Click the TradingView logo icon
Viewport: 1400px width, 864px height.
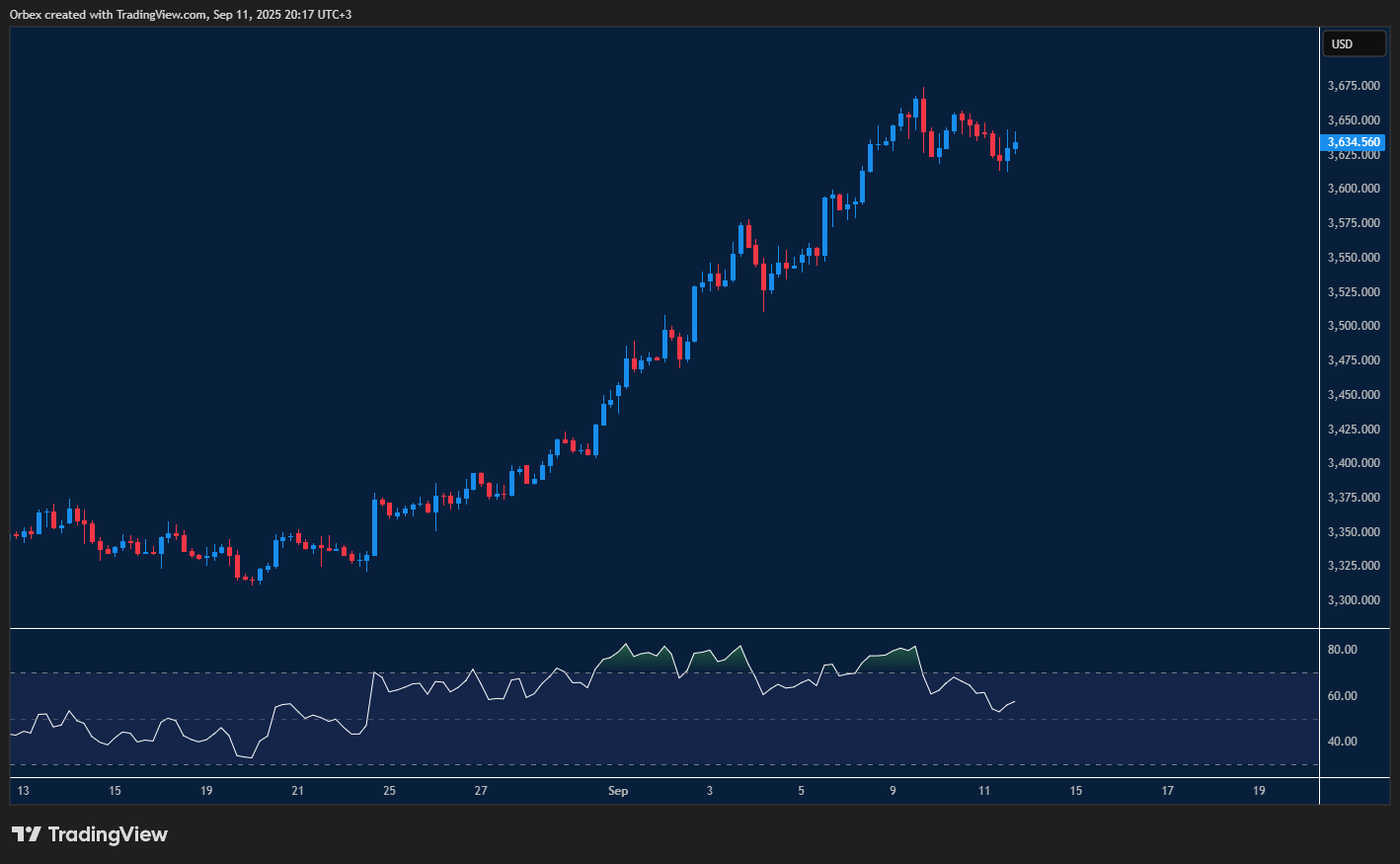coord(26,834)
